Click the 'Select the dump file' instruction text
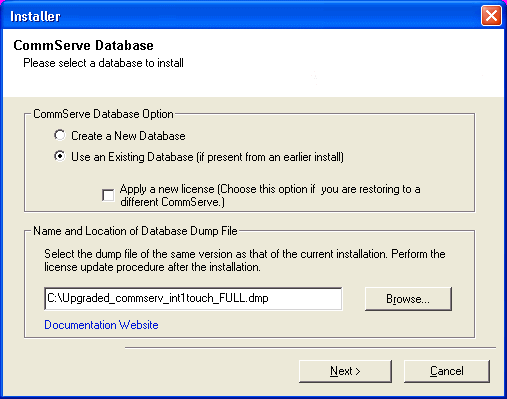 point(245,260)
